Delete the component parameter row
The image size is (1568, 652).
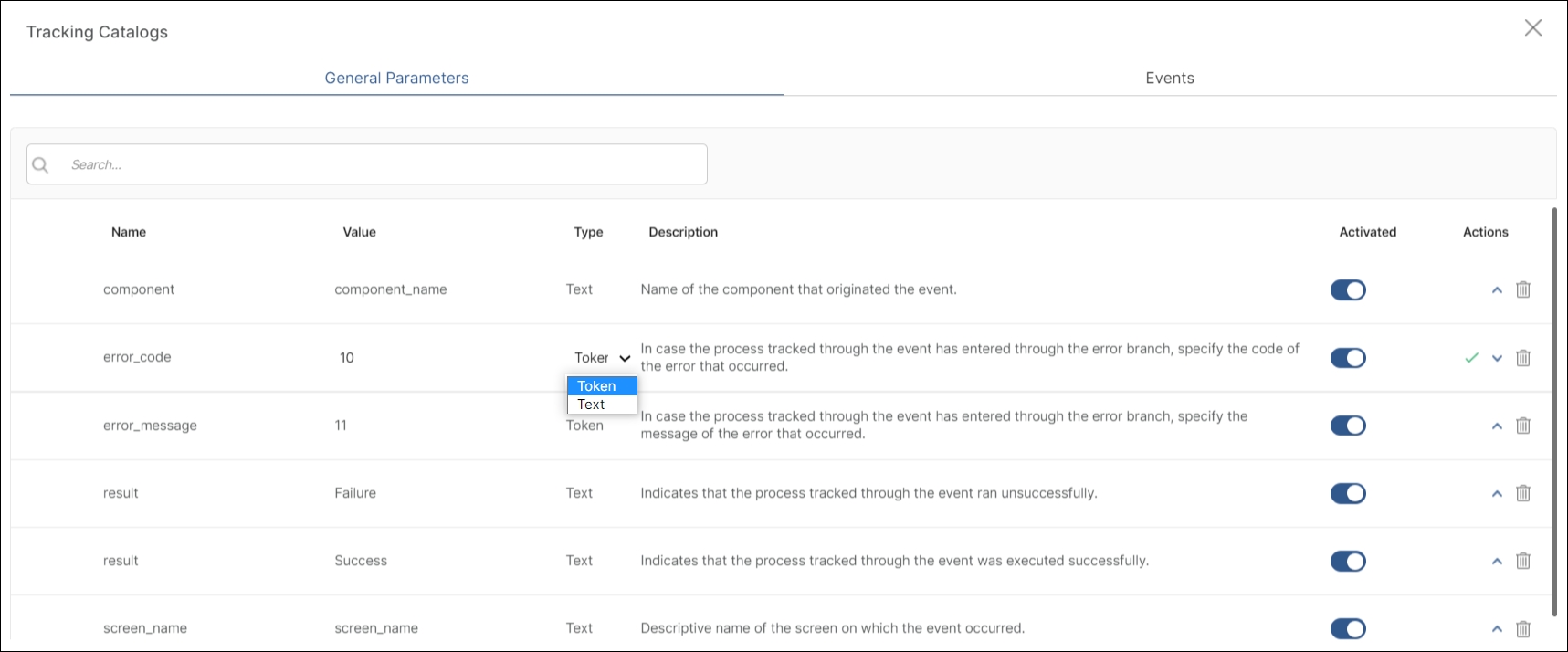pos(1523,289)
